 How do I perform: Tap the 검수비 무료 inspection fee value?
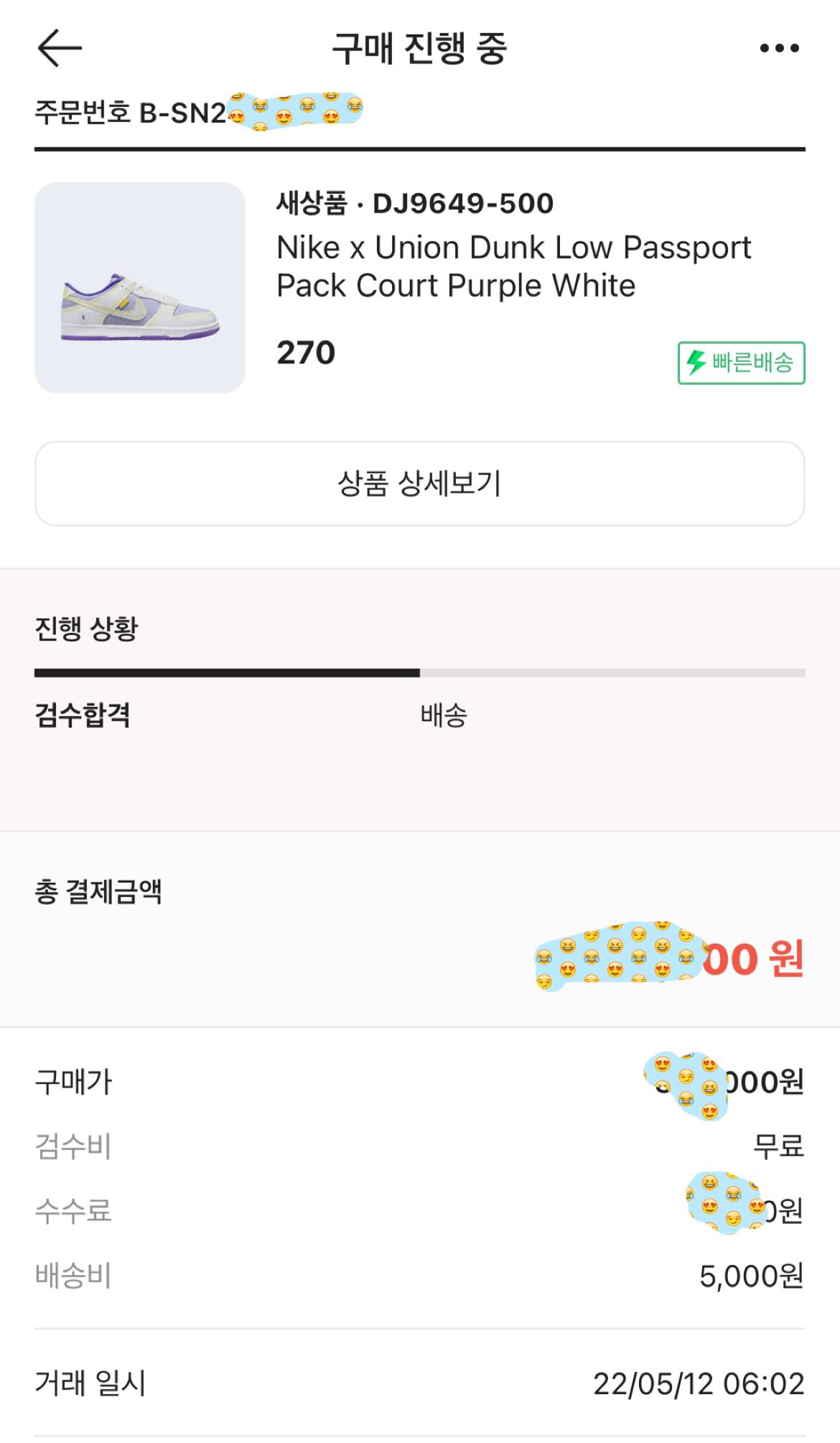coord(778,1146)
